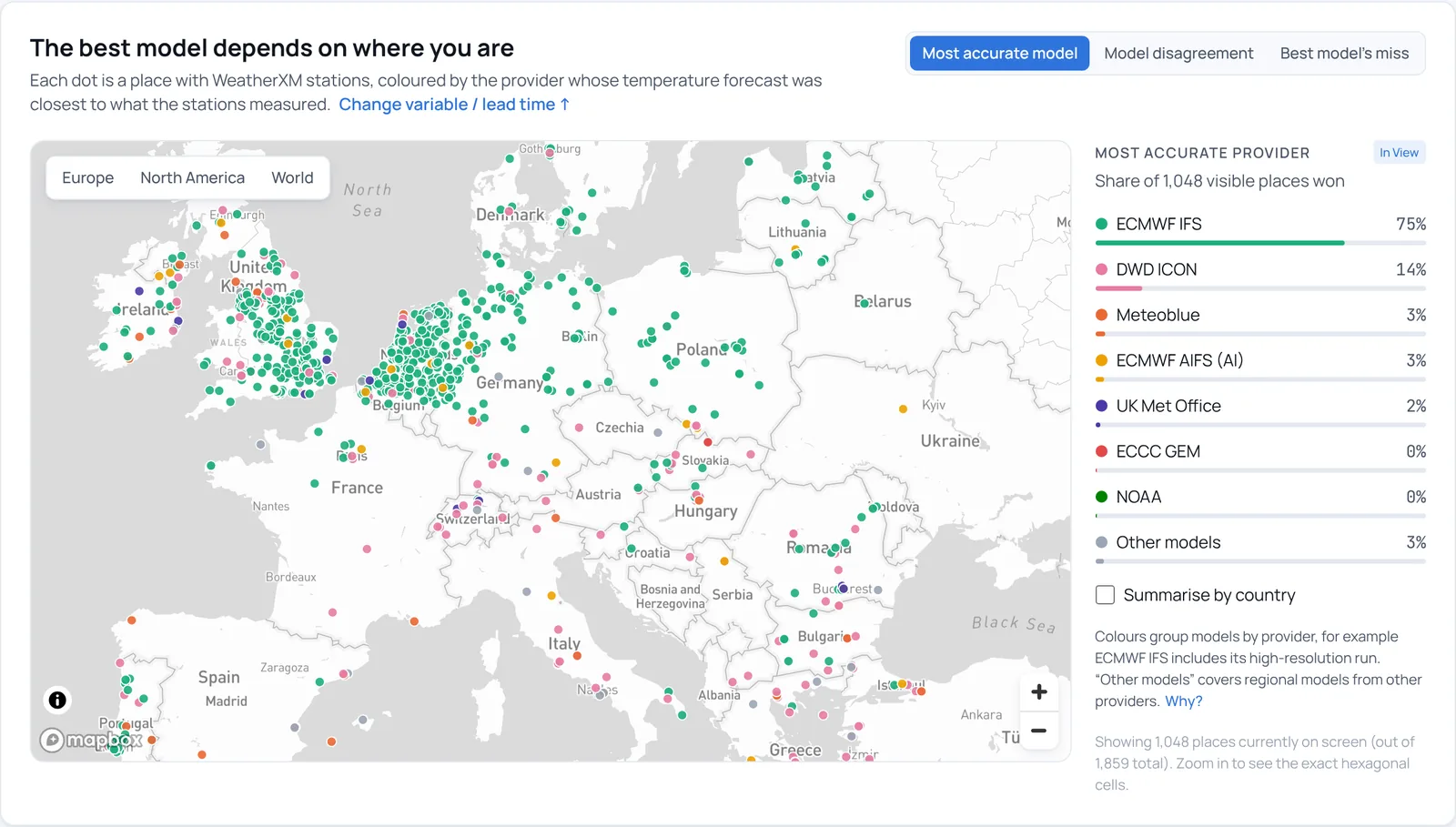This screenshot has height=827, width=1456.
Task: Click the ECMWF IFS green legend dot
Action: [x=1101, y=224]
